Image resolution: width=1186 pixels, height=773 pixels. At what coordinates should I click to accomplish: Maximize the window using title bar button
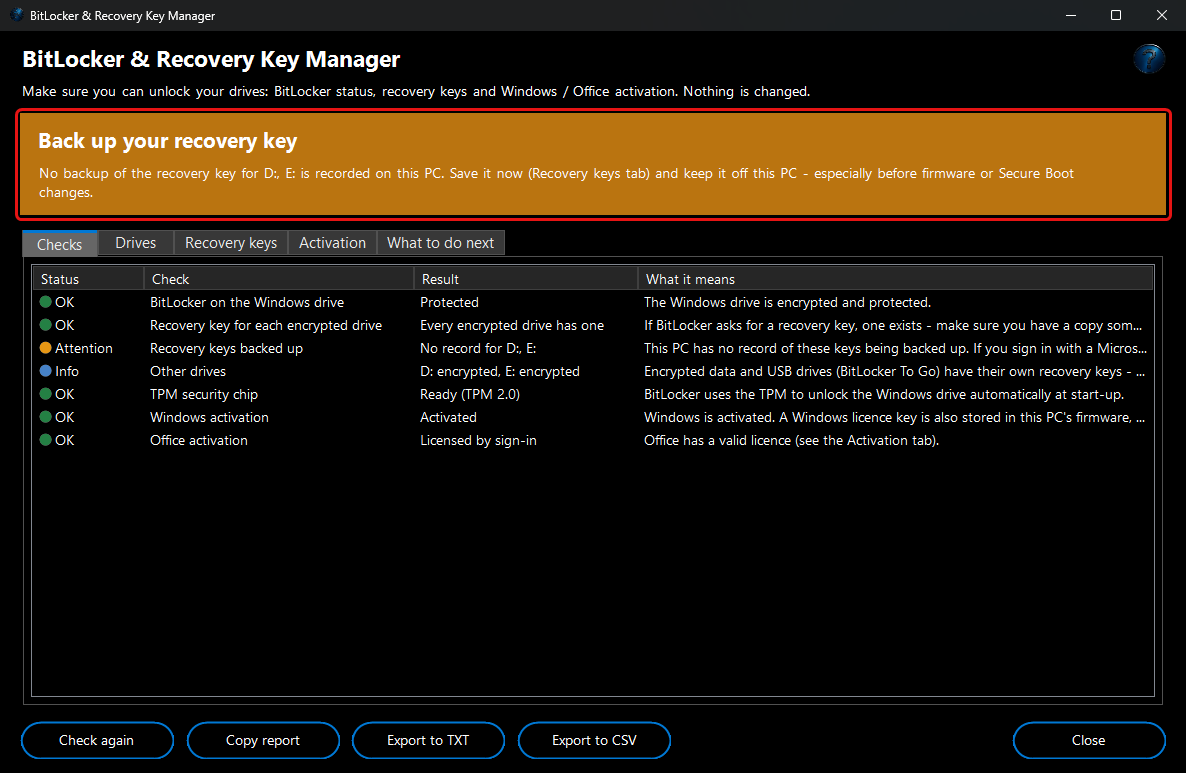tap(1116, 15)
